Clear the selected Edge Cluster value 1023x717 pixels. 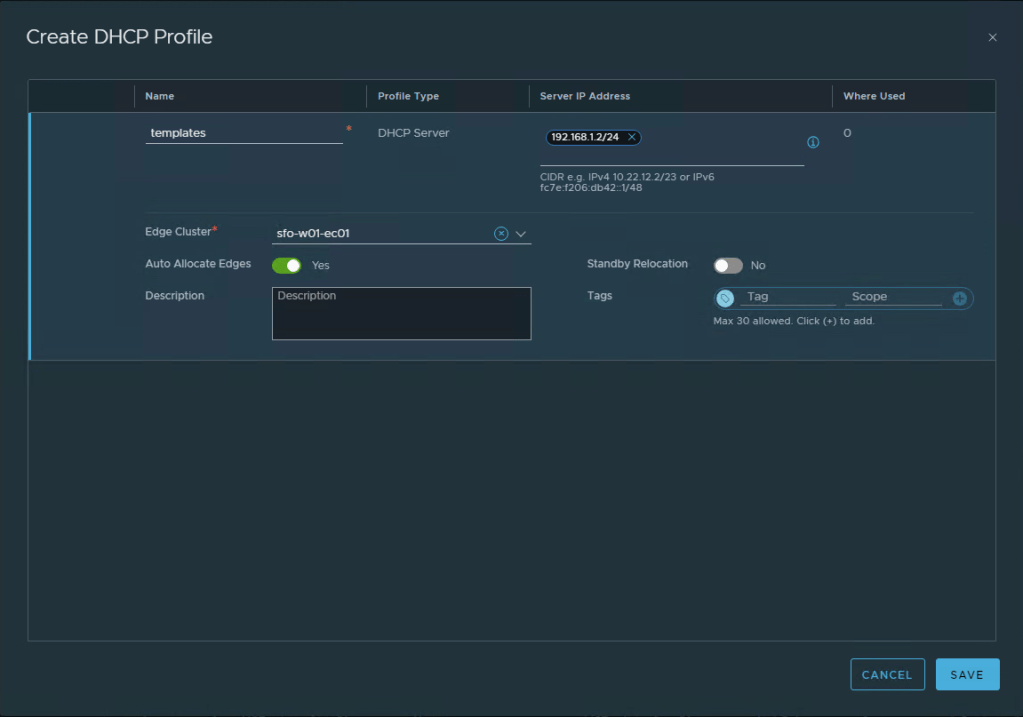[501, 233]
